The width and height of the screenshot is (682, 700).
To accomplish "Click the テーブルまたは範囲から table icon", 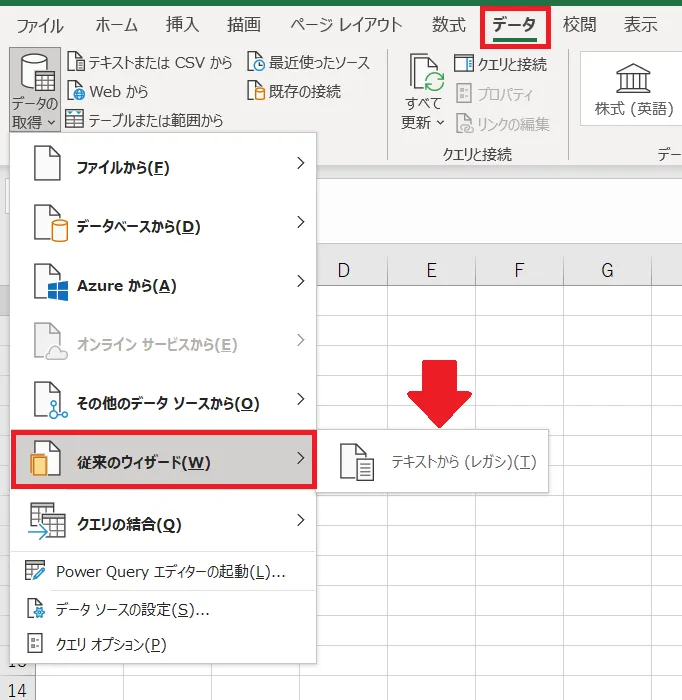I will pyautogui.click(x=75, y=119).
